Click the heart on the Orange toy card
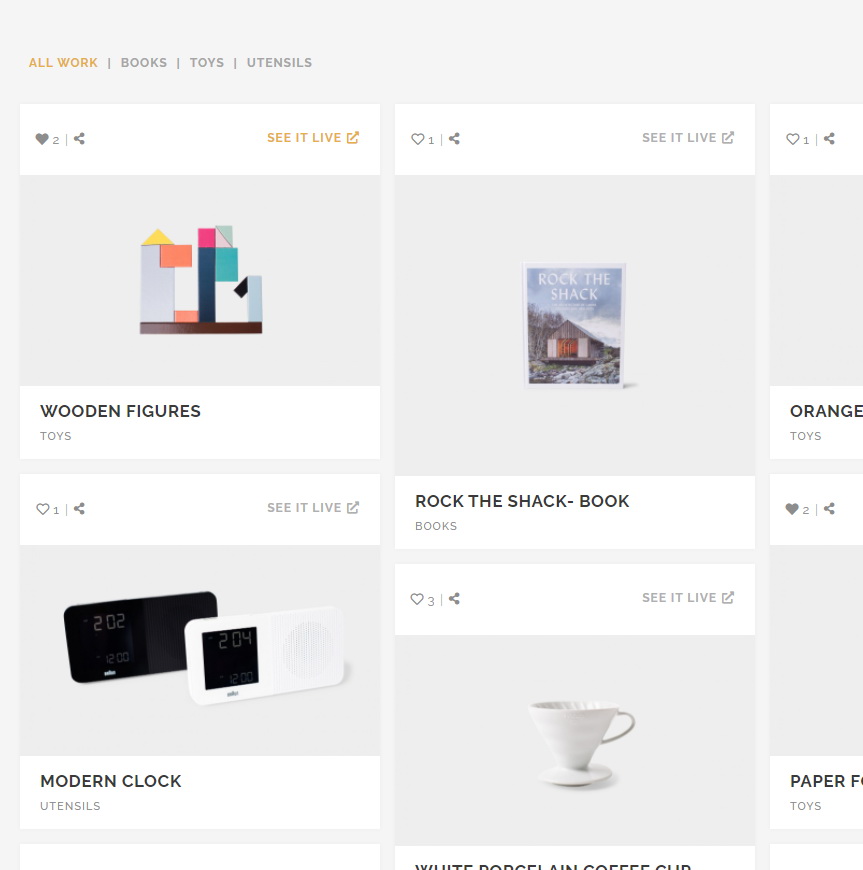Screen dimensions: 863x870 coord(793,139)
